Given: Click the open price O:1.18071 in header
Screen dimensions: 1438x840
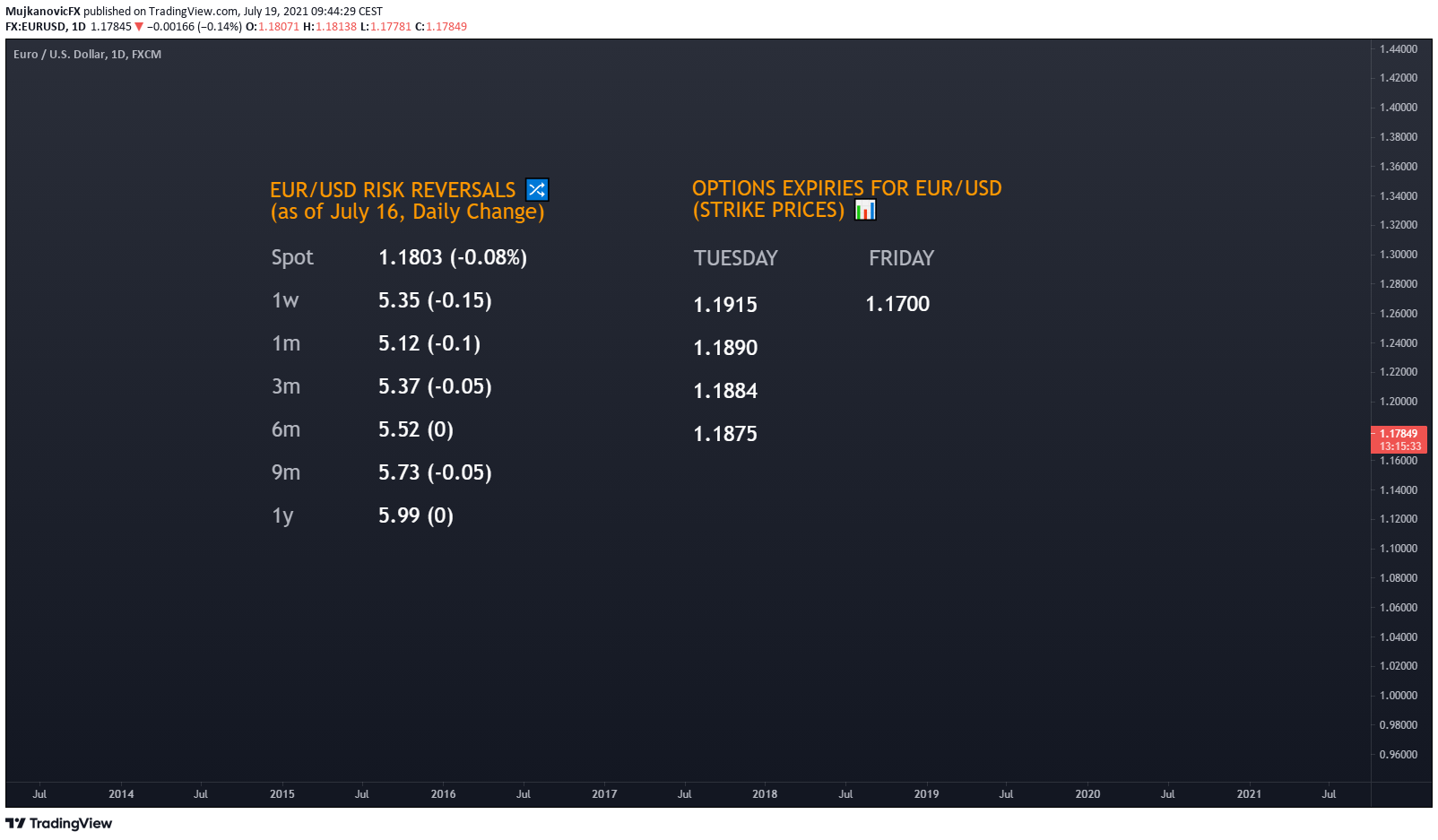Looking at the screenshot, I should (x=273, y=27).
